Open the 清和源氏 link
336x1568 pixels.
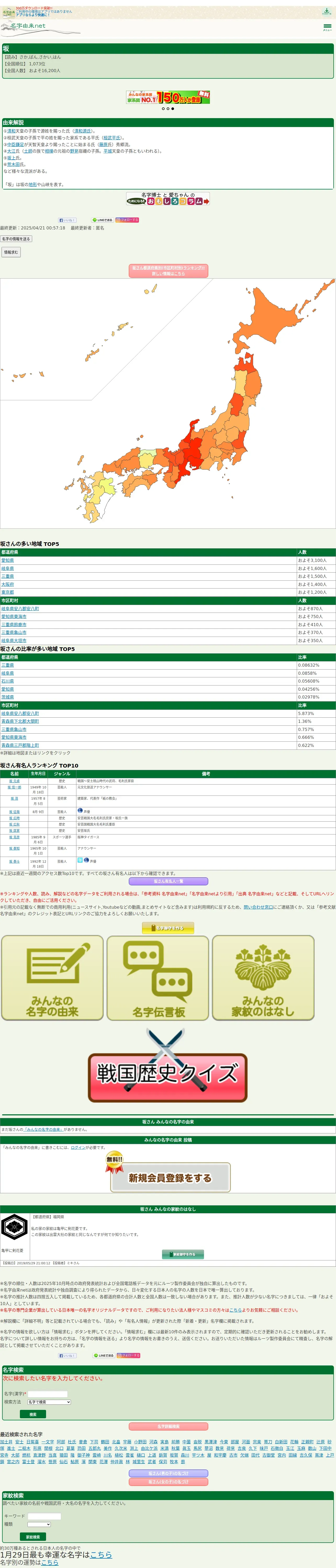pos(82,131)
